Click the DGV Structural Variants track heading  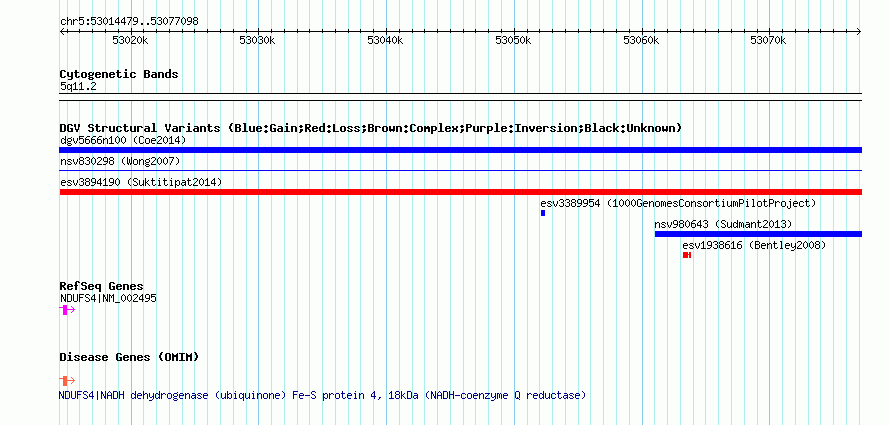click(370, 128)
